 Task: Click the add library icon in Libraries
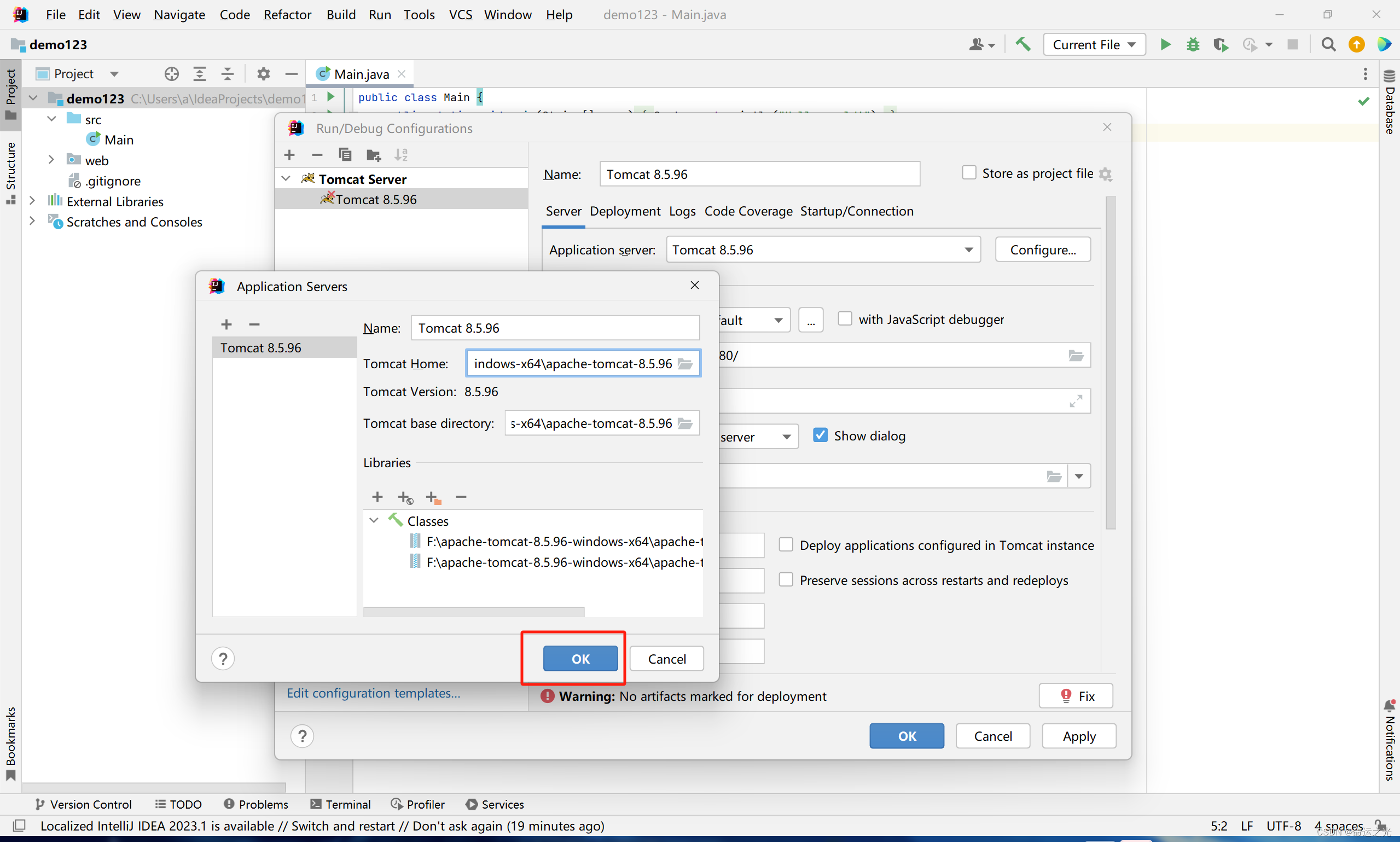377,497
